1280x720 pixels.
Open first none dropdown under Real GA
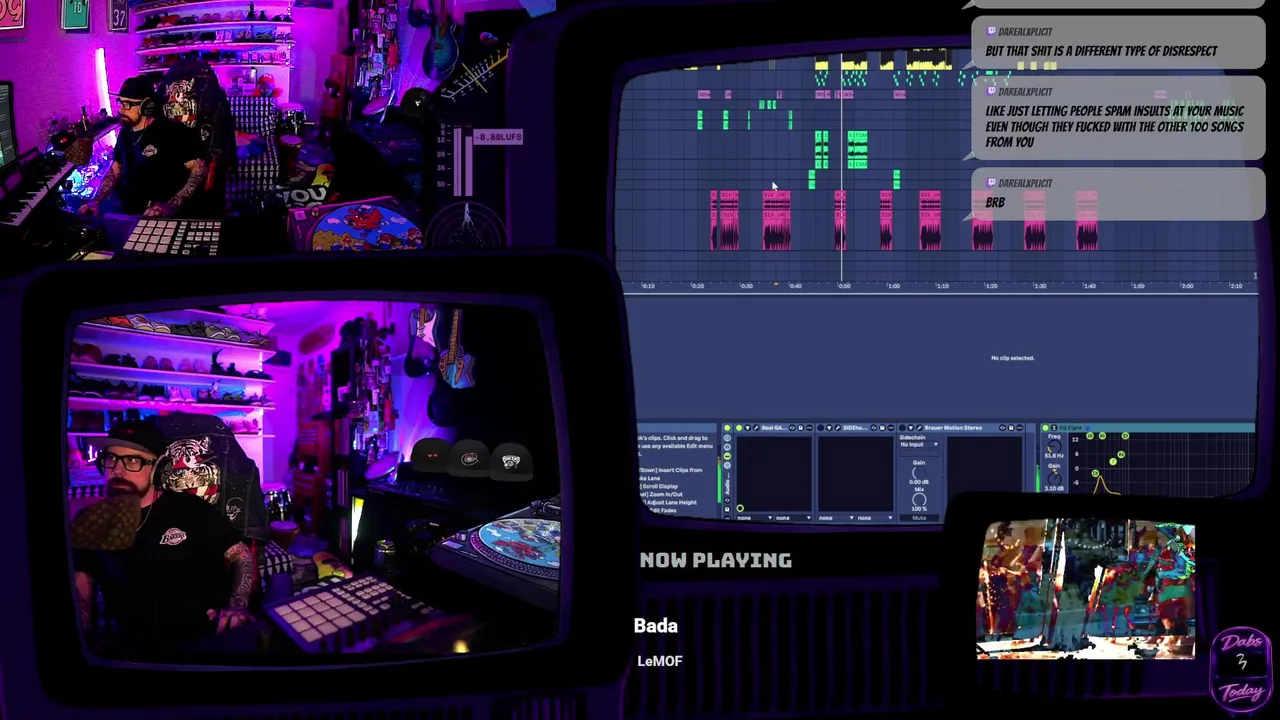click(x=755, y=517)
